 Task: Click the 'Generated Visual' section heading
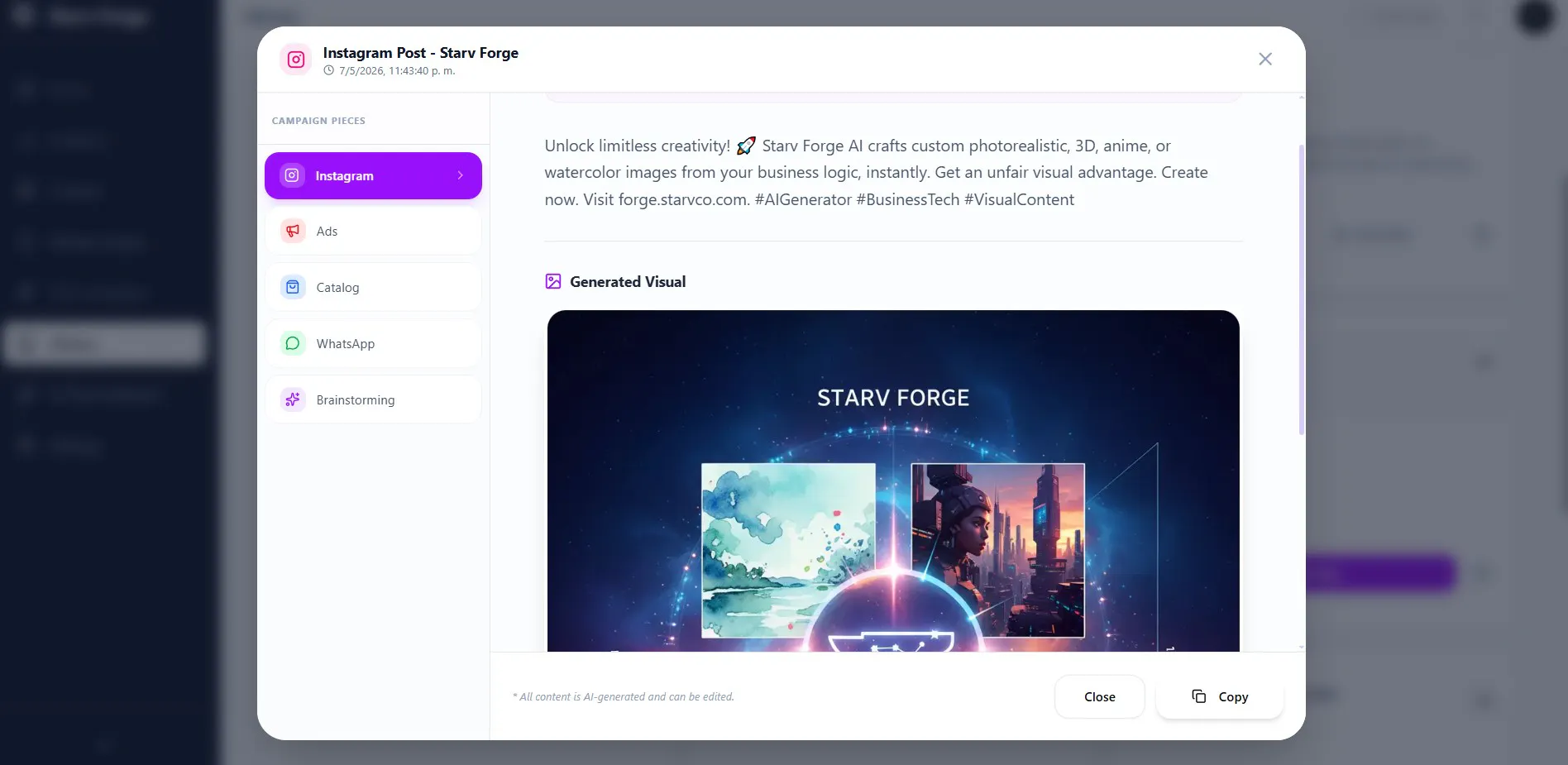tap(628, 282)
